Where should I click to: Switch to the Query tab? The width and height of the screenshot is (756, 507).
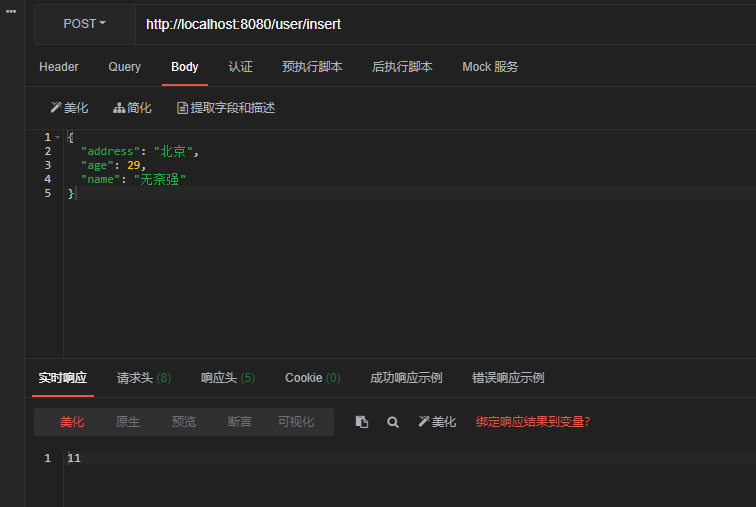[125, 67]
